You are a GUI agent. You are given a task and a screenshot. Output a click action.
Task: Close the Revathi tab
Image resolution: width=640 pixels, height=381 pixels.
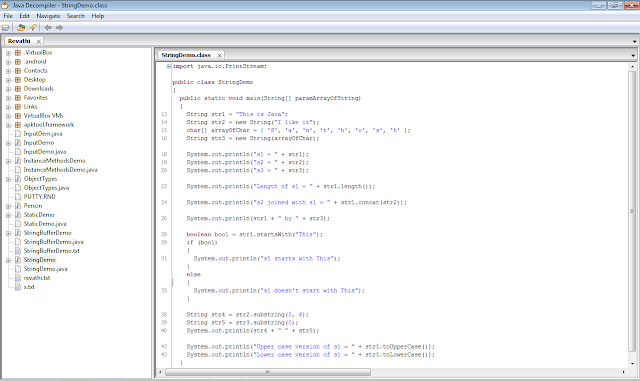(38, 41)
